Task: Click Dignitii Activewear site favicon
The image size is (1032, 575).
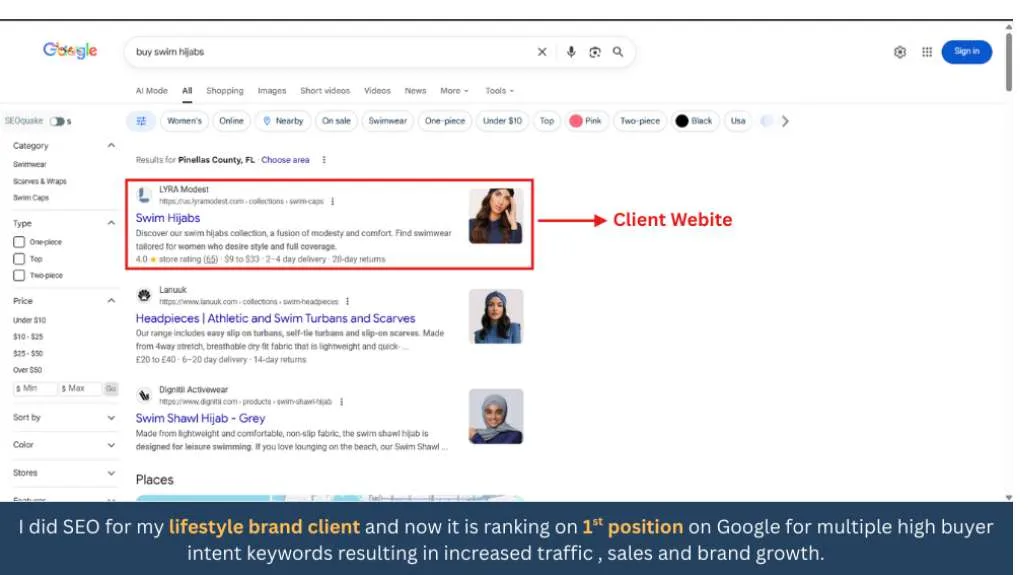Action: 144,395
